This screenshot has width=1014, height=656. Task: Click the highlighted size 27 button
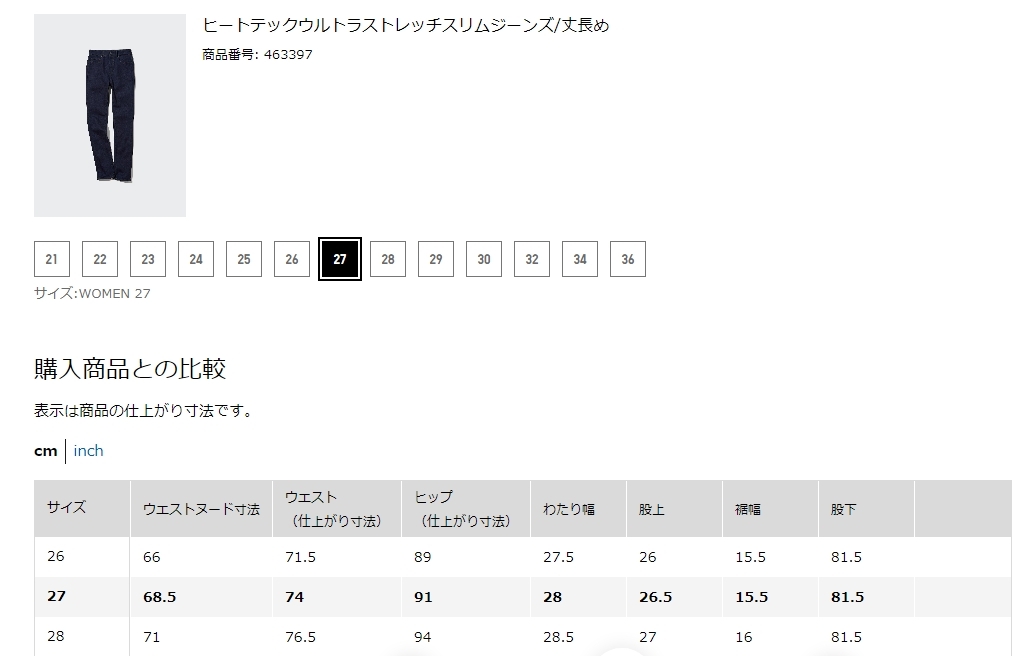[x=339, y=258]
